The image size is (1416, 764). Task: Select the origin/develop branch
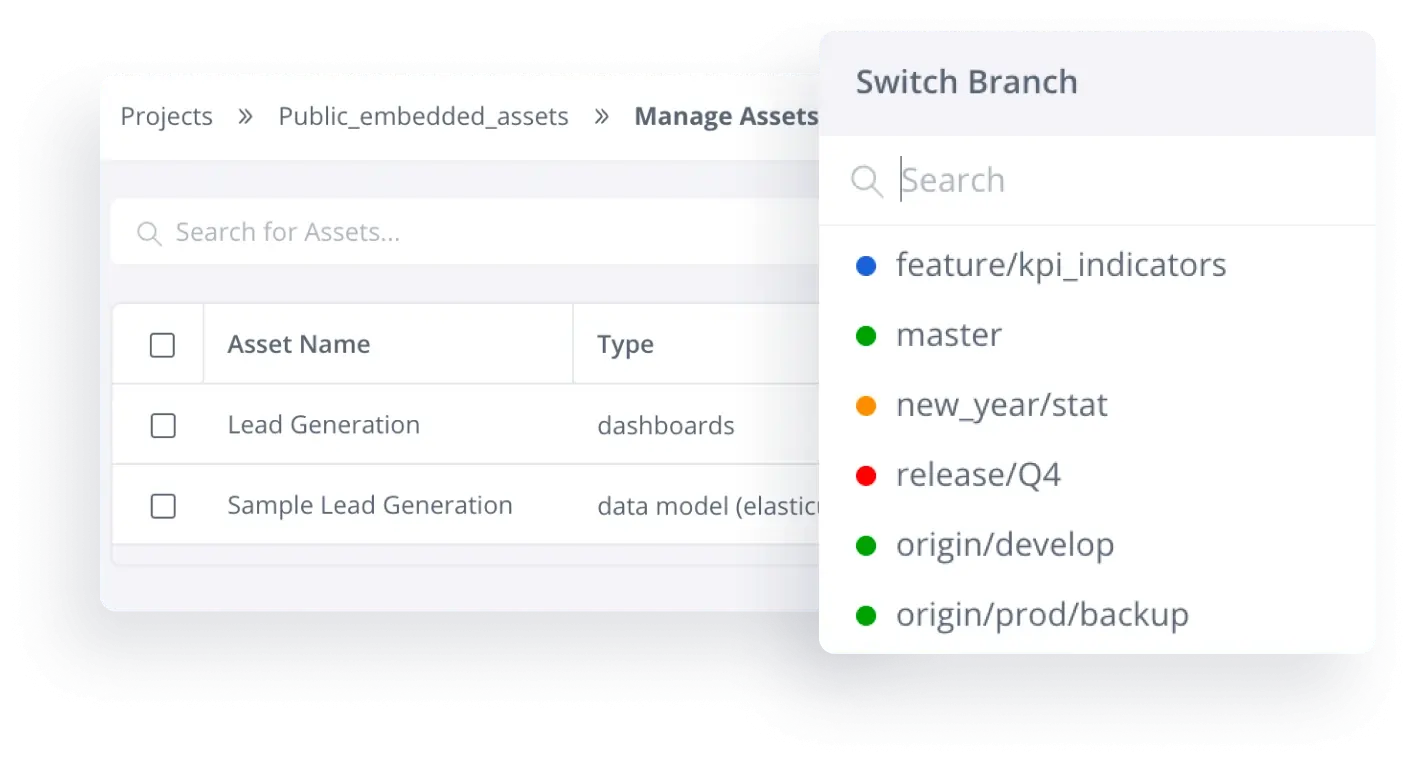pos(1005,545)
